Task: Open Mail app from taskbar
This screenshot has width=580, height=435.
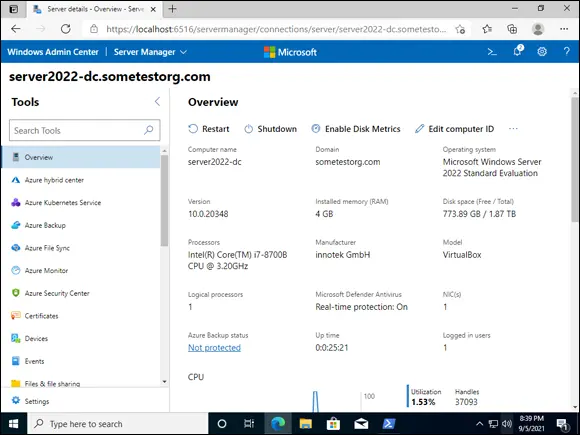Action: point(361,424)
